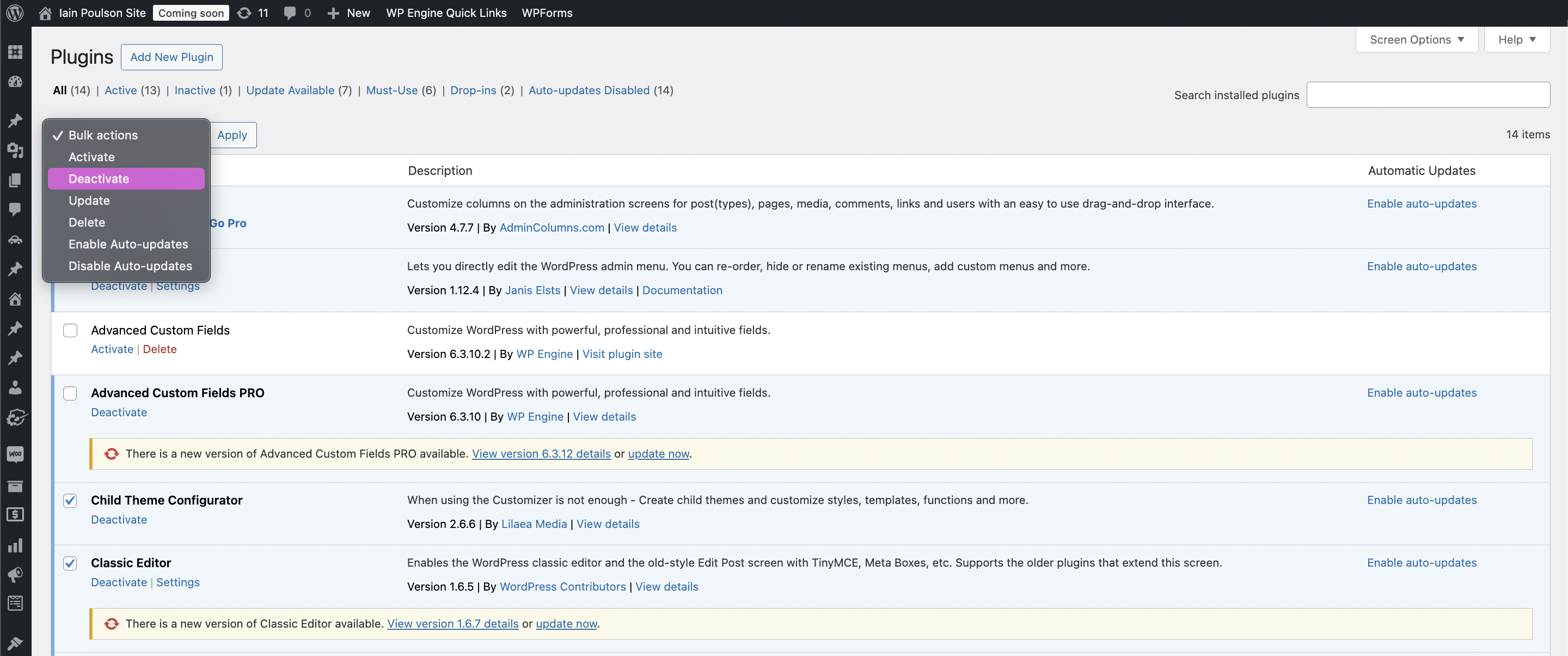Screen dimensions: 1568x656
Task: Open the WooCommerce icon in sidebar
Action: (15, 454)
